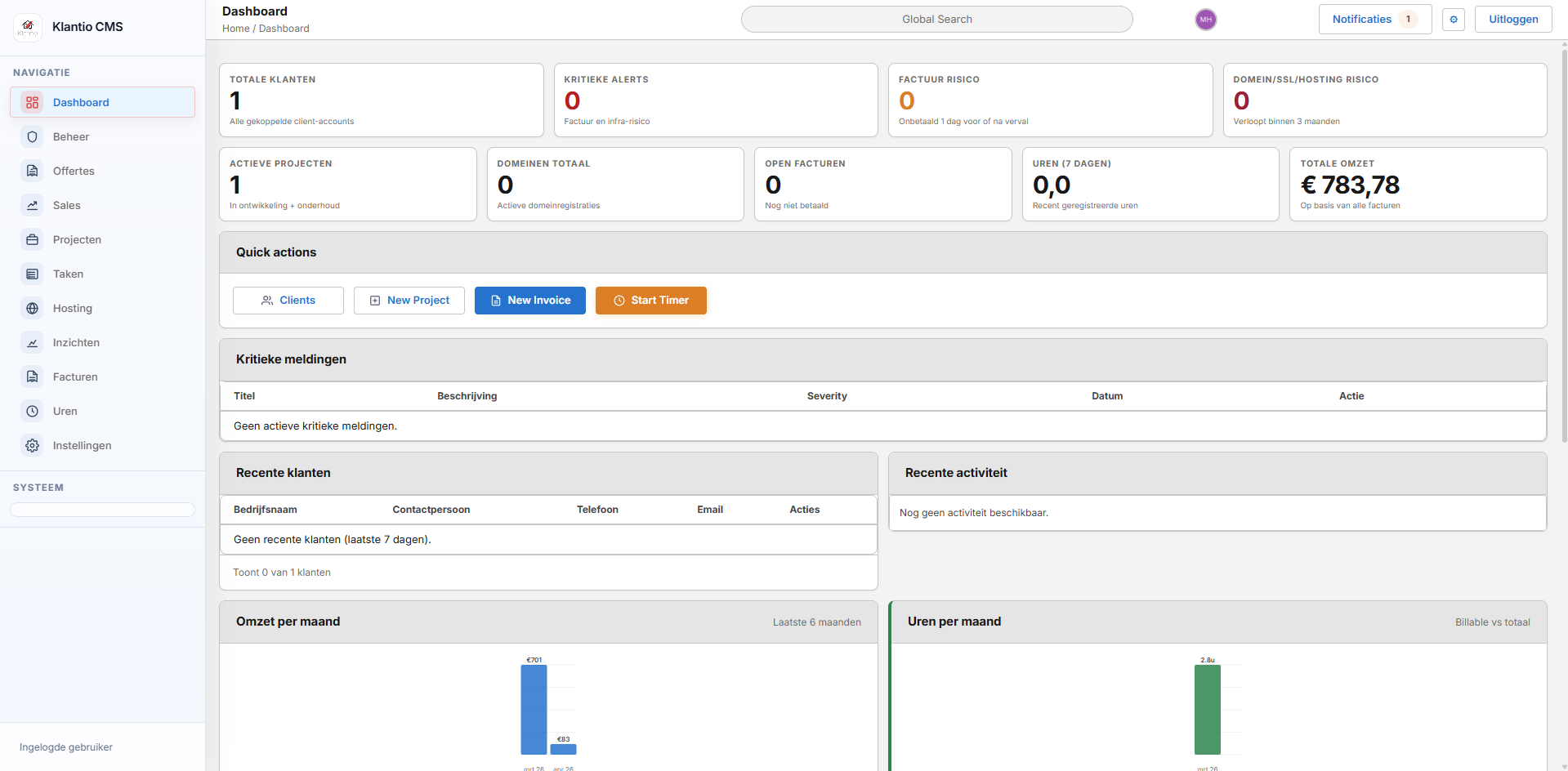The height and width of the screenshot is (771, 1568).
Task: Open the Dashboard menu item
Action: point(102,102)
